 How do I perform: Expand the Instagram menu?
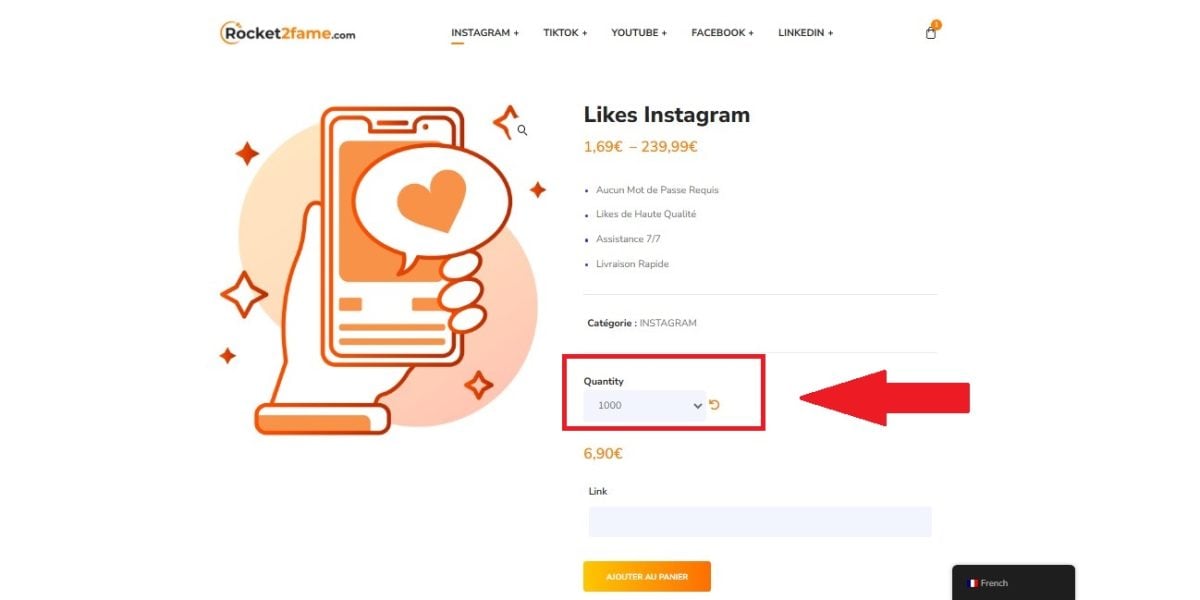[485, 33]
